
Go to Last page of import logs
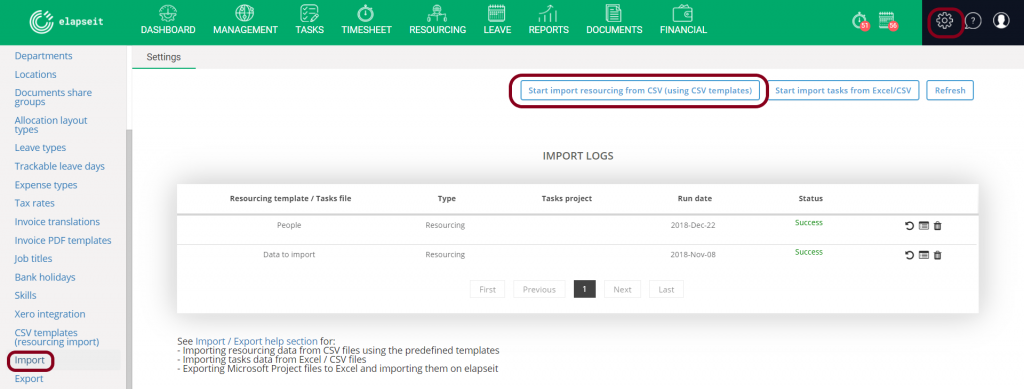click(x=666, y=289)
